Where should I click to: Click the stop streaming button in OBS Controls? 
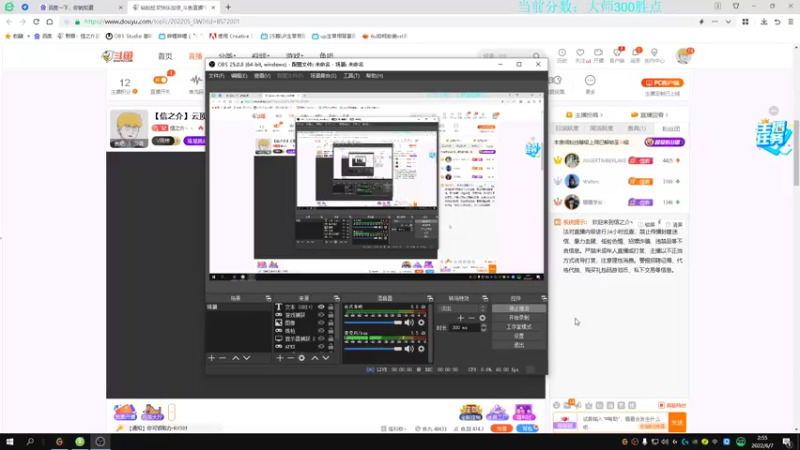click(x=519, y=309)
